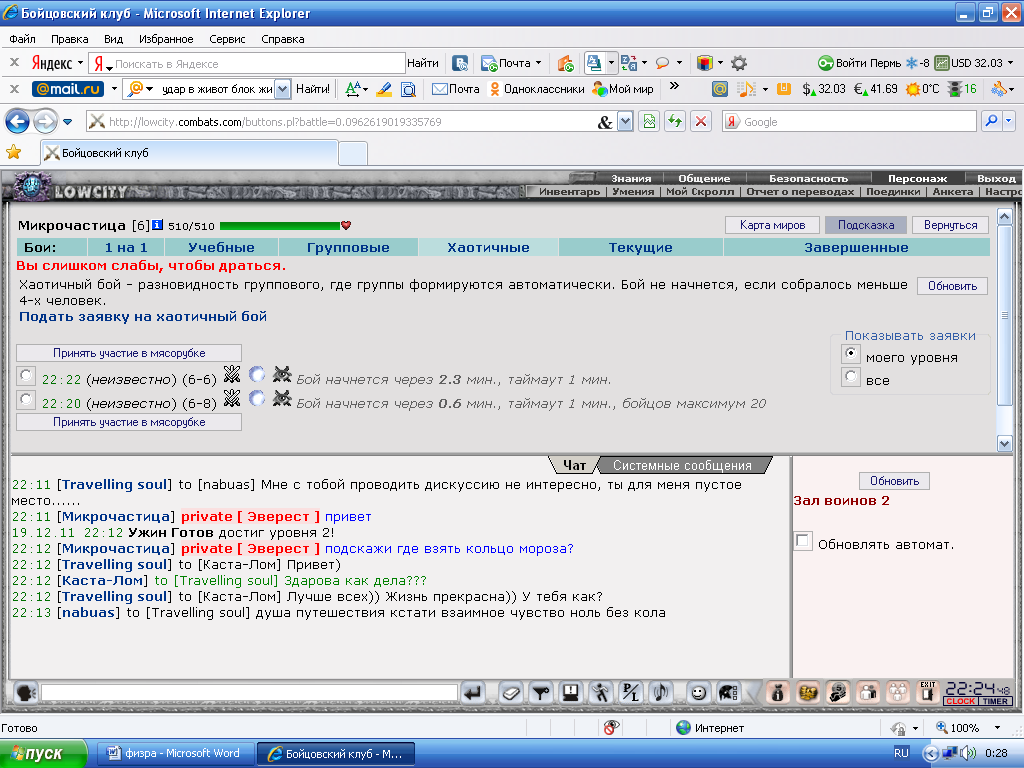Click the favorites star icon

(x=14, y=153)
